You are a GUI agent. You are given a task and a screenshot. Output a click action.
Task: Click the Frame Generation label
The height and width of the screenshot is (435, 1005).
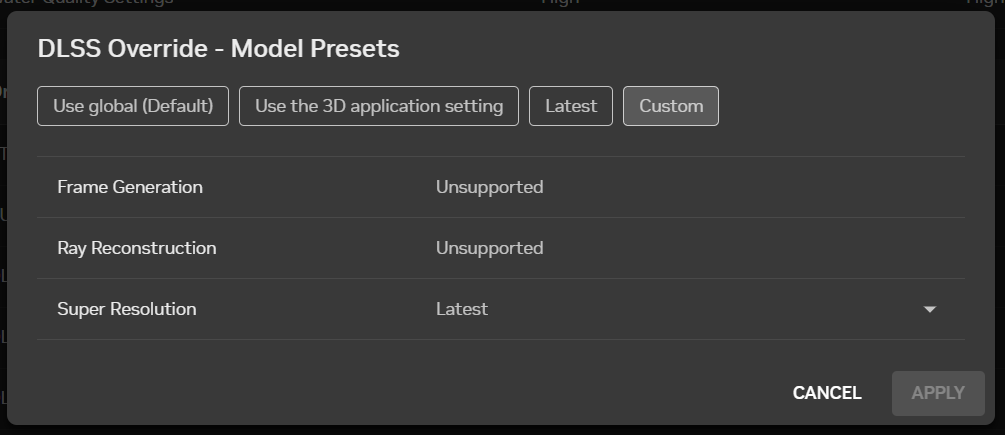click(130, 187)
